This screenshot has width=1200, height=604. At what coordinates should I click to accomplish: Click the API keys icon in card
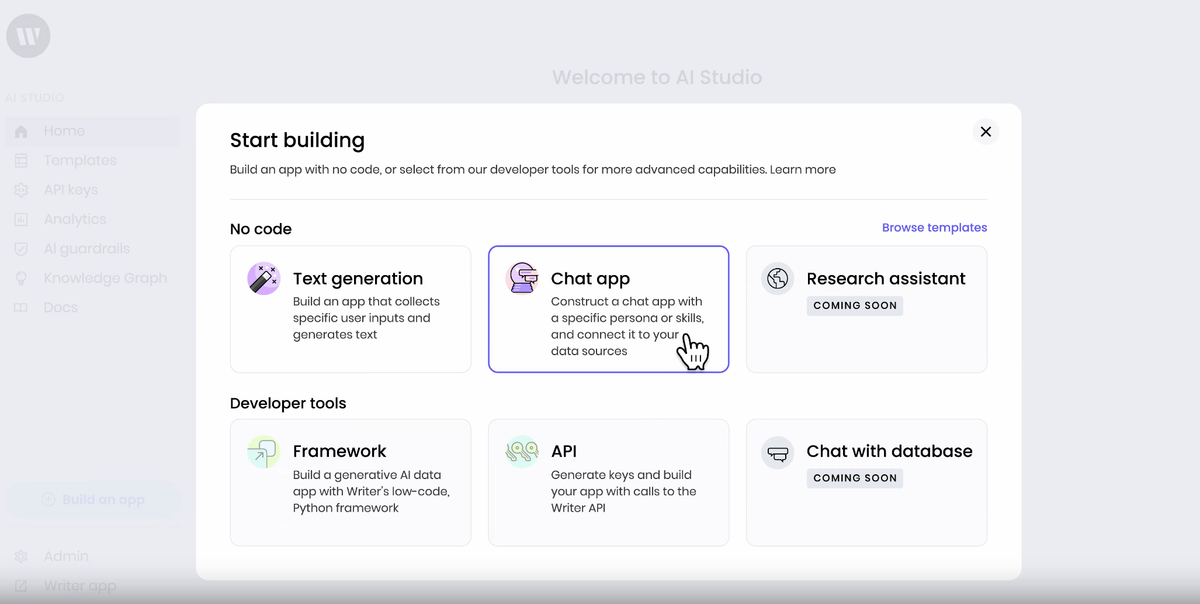click(522, 452)
